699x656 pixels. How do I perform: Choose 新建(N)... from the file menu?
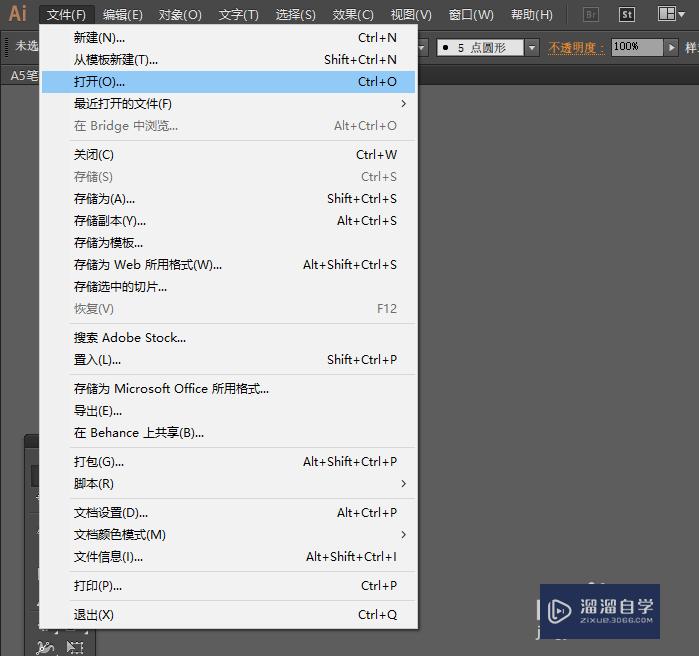pos(228,38)
